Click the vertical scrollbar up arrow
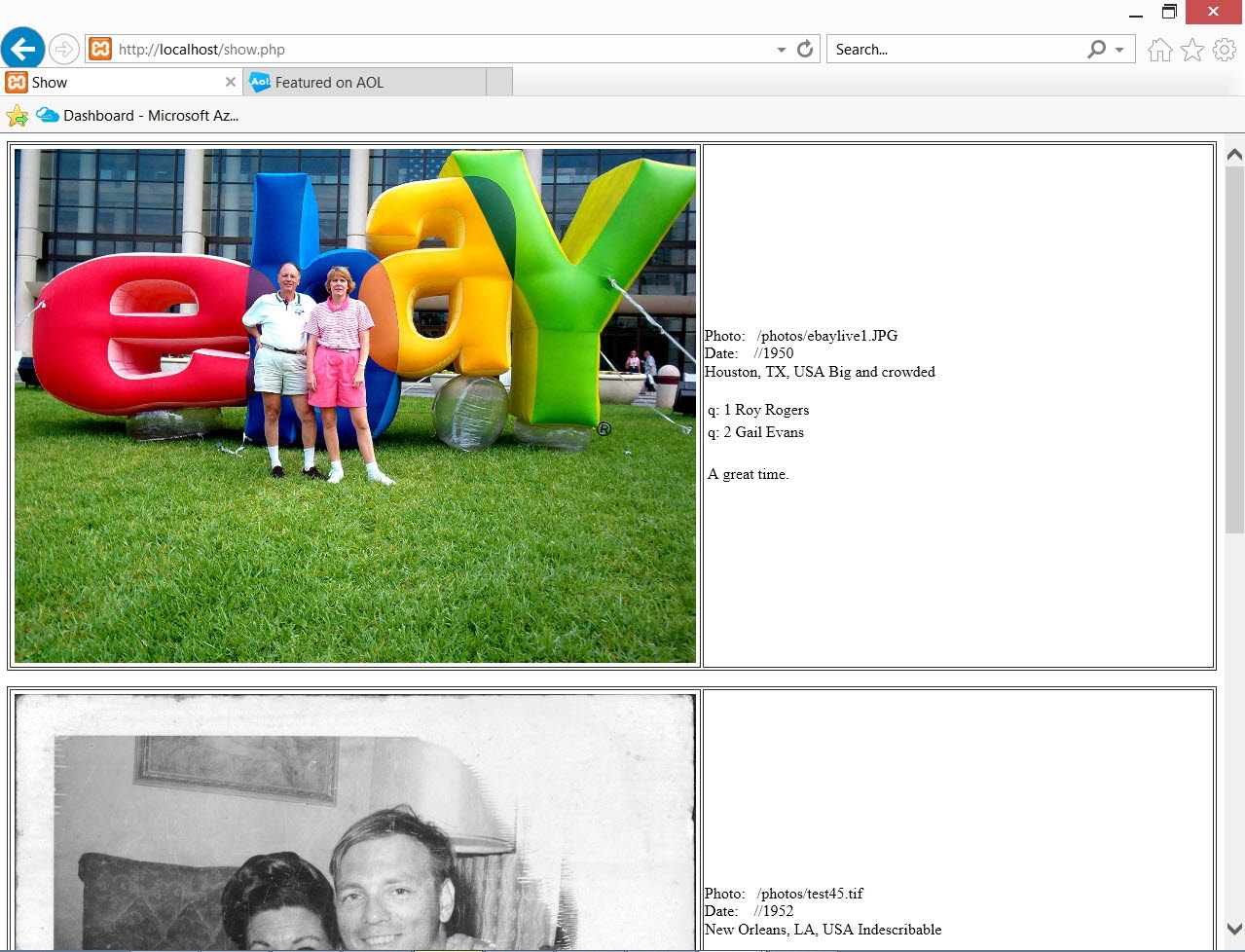The width and height of the screenshot is (1245, 952). [x=1234, y=155]
